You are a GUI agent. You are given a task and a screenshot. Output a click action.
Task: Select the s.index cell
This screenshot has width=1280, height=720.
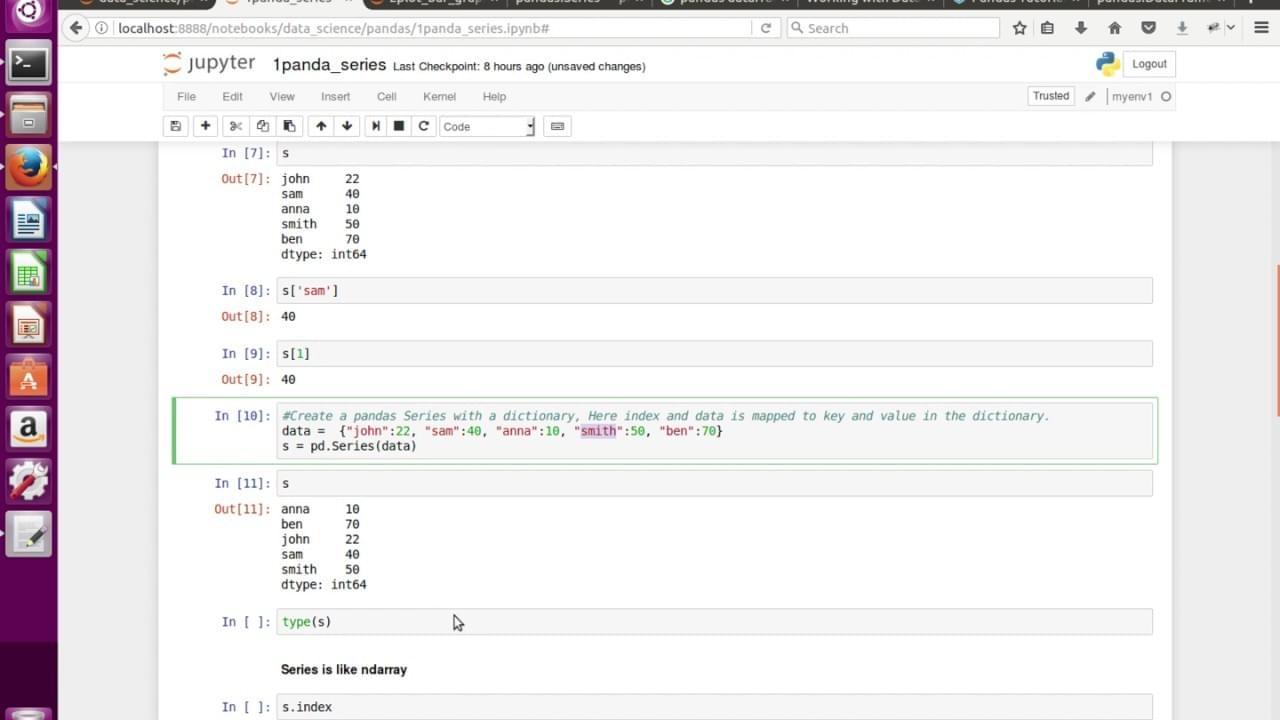pos(714,707)
